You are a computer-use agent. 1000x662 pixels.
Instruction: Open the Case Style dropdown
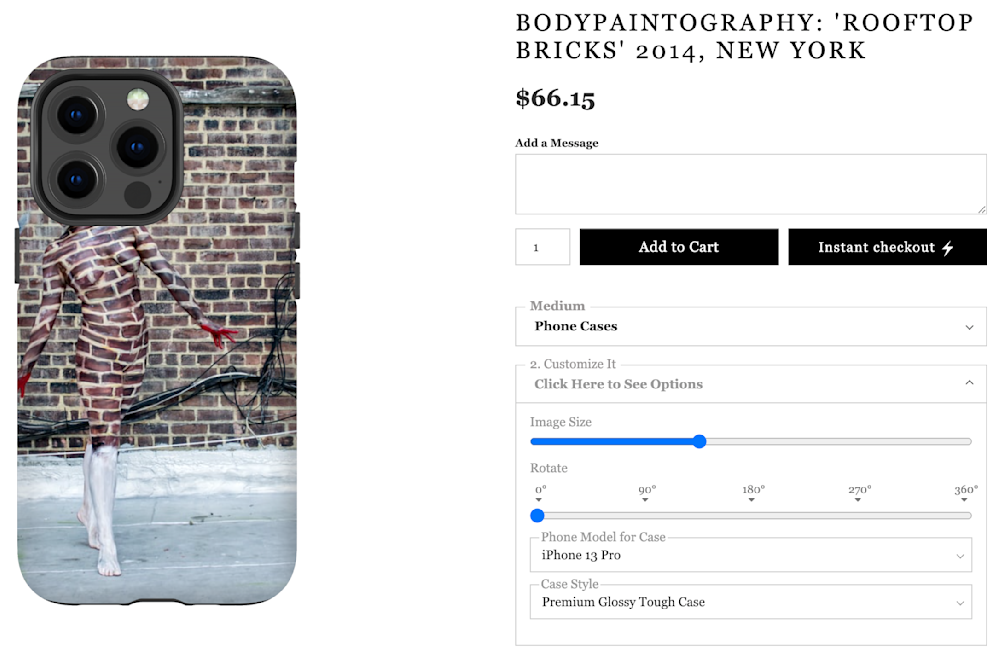click(750, 602)
